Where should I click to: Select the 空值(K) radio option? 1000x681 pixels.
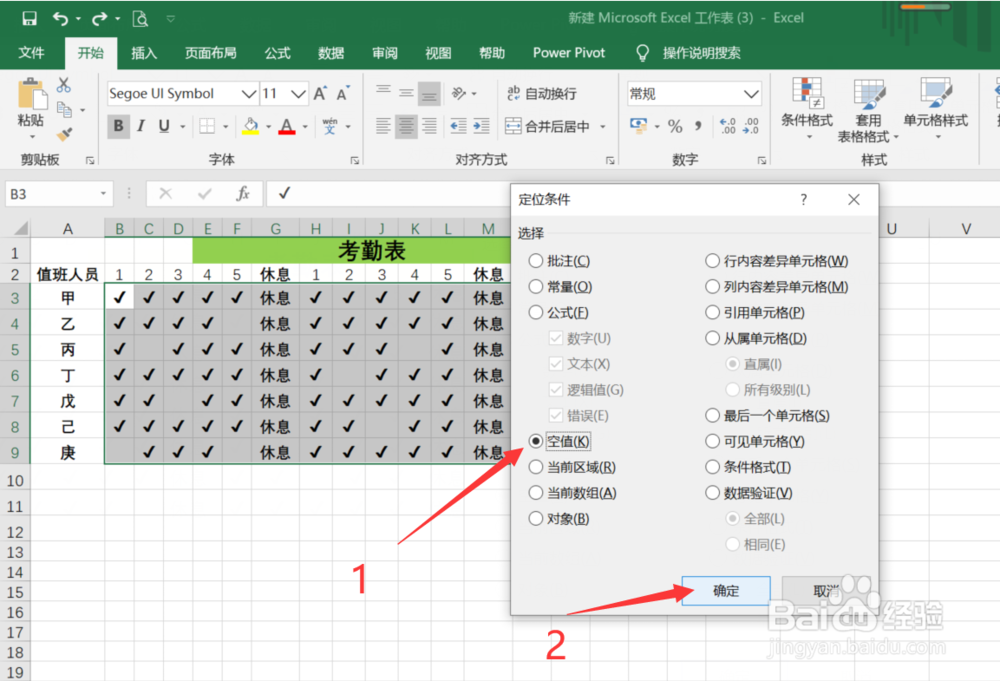click(559, 441)
